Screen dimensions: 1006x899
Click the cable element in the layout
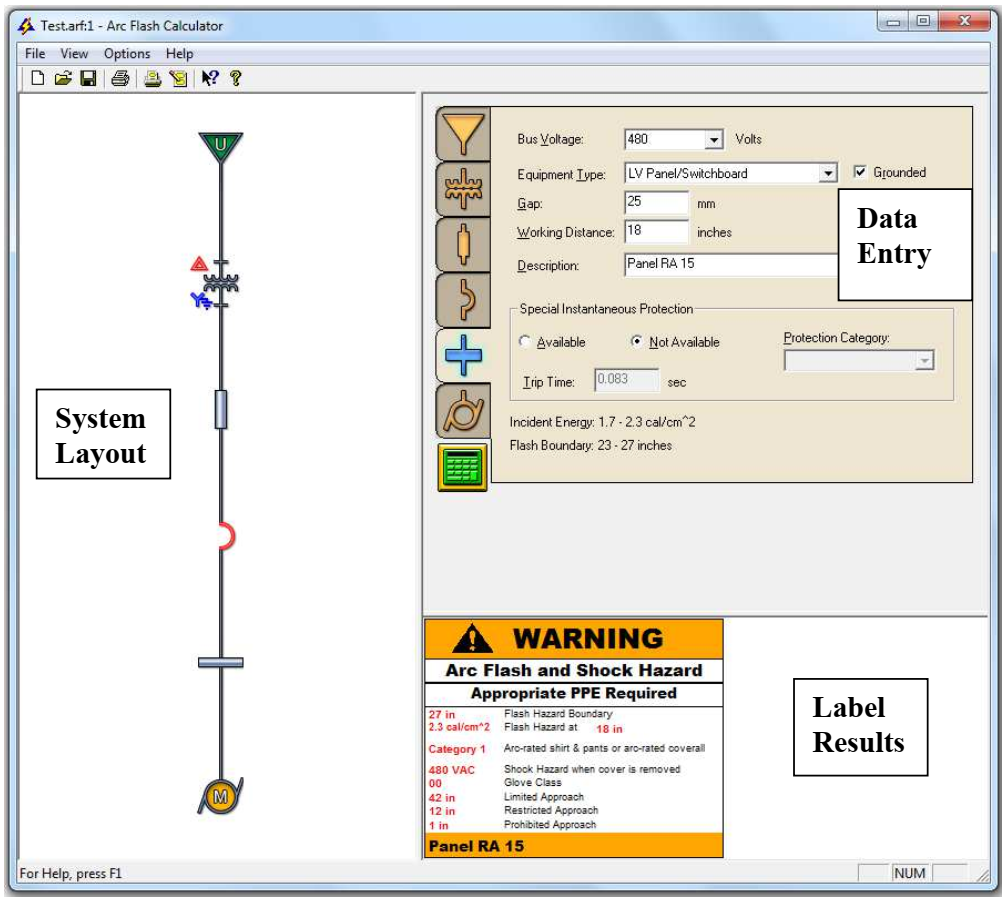tap(221, 409)
